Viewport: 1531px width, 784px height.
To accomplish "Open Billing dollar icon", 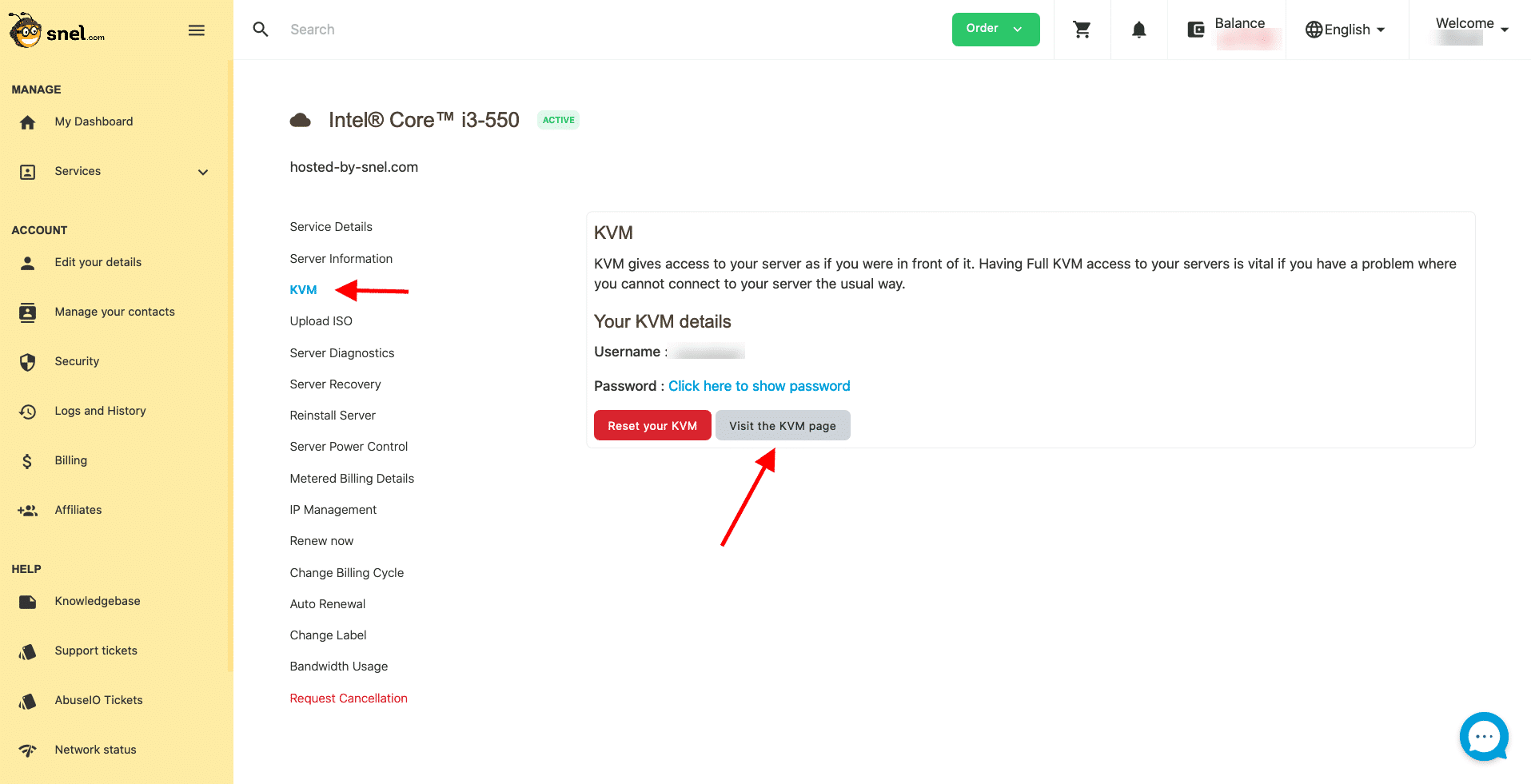I will 28,461.
